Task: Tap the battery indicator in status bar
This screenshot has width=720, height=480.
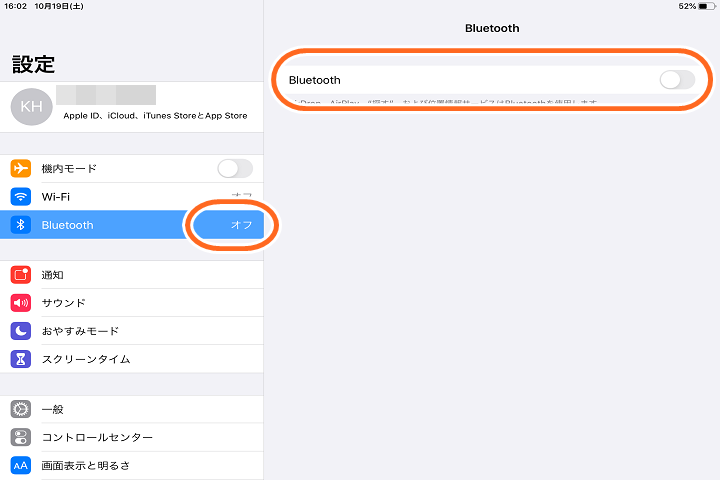Action: [706, 6]
